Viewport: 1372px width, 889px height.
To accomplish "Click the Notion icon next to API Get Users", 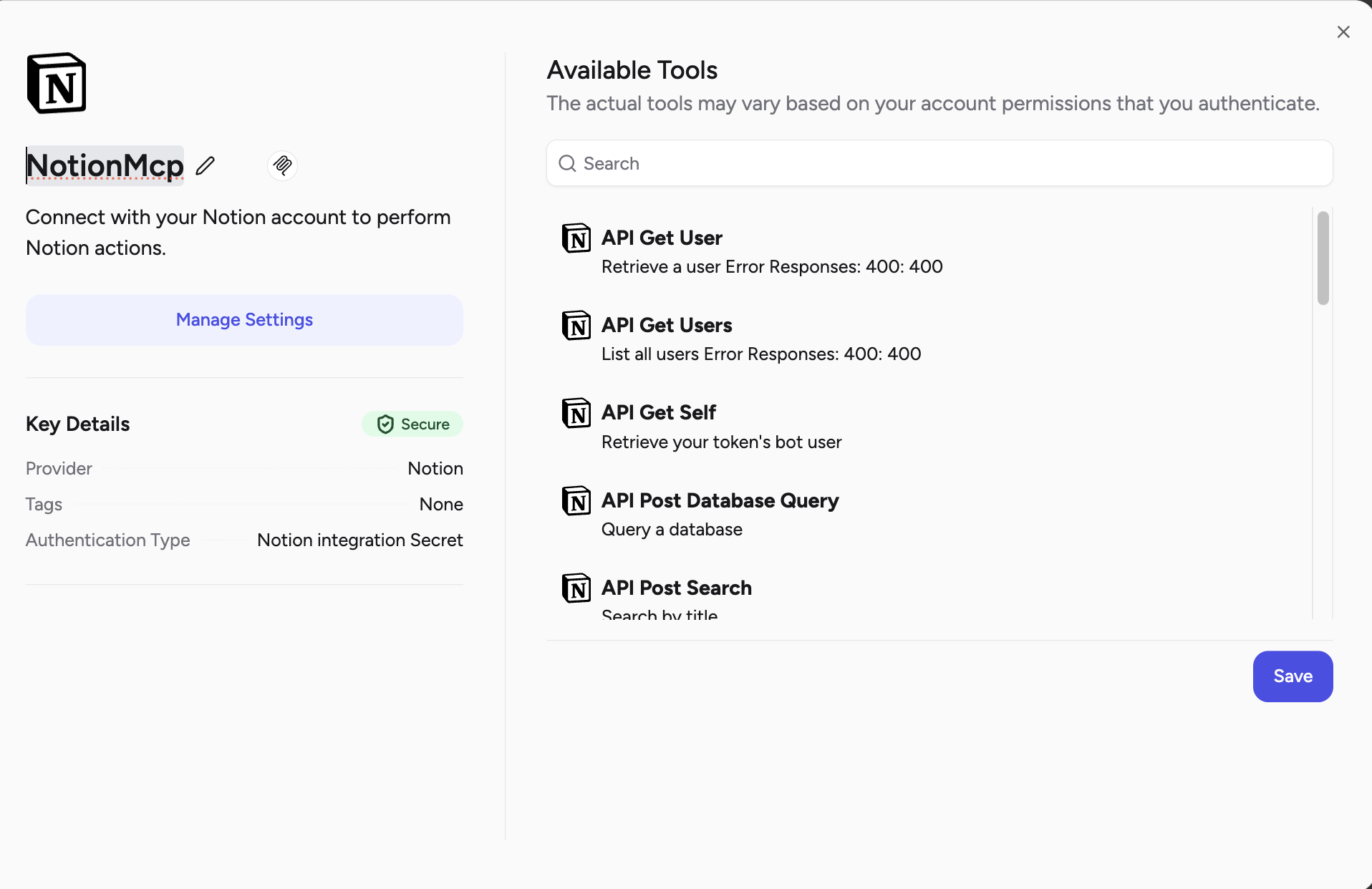I will coord(576,326).
